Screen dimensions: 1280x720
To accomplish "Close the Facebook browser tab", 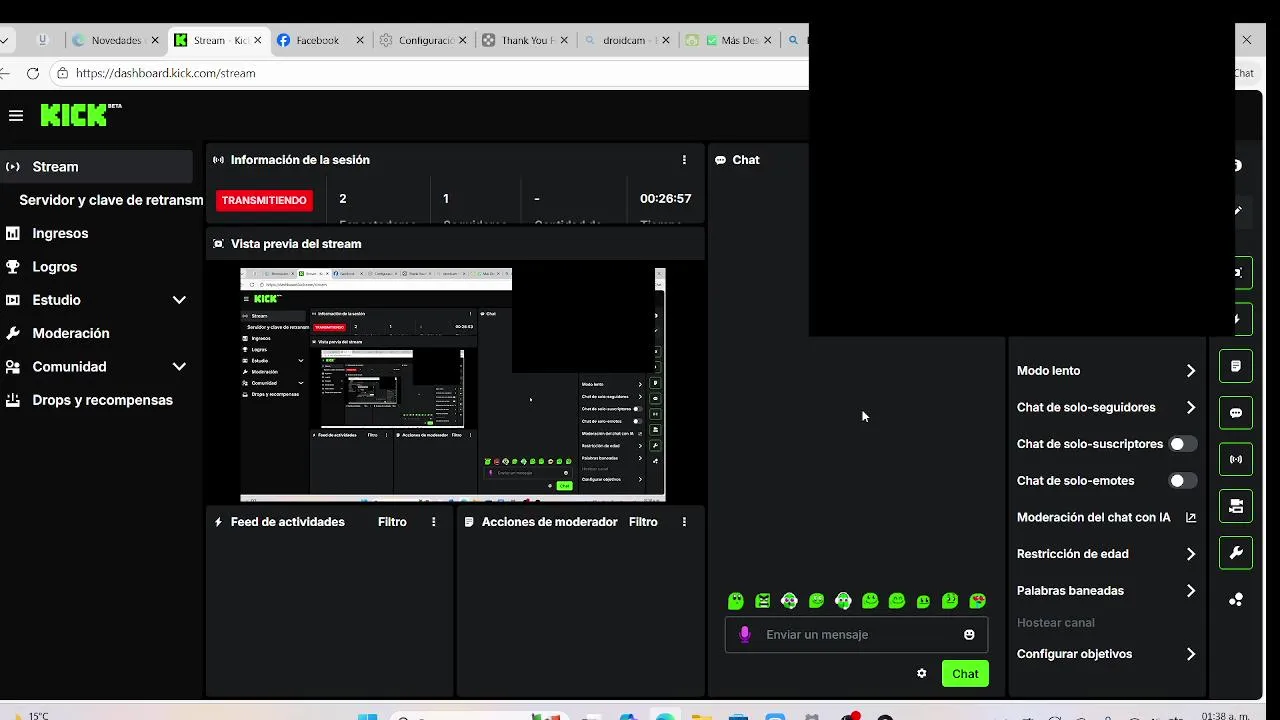I will pos(360,40).
